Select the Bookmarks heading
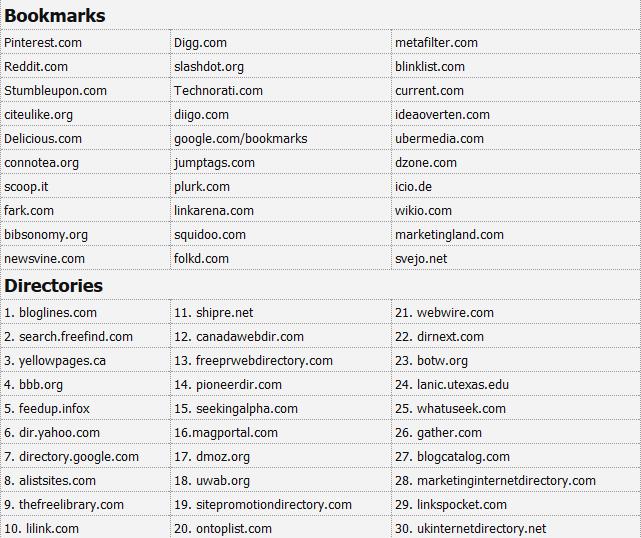Screen dimensions: 641x538 [55, 16]
